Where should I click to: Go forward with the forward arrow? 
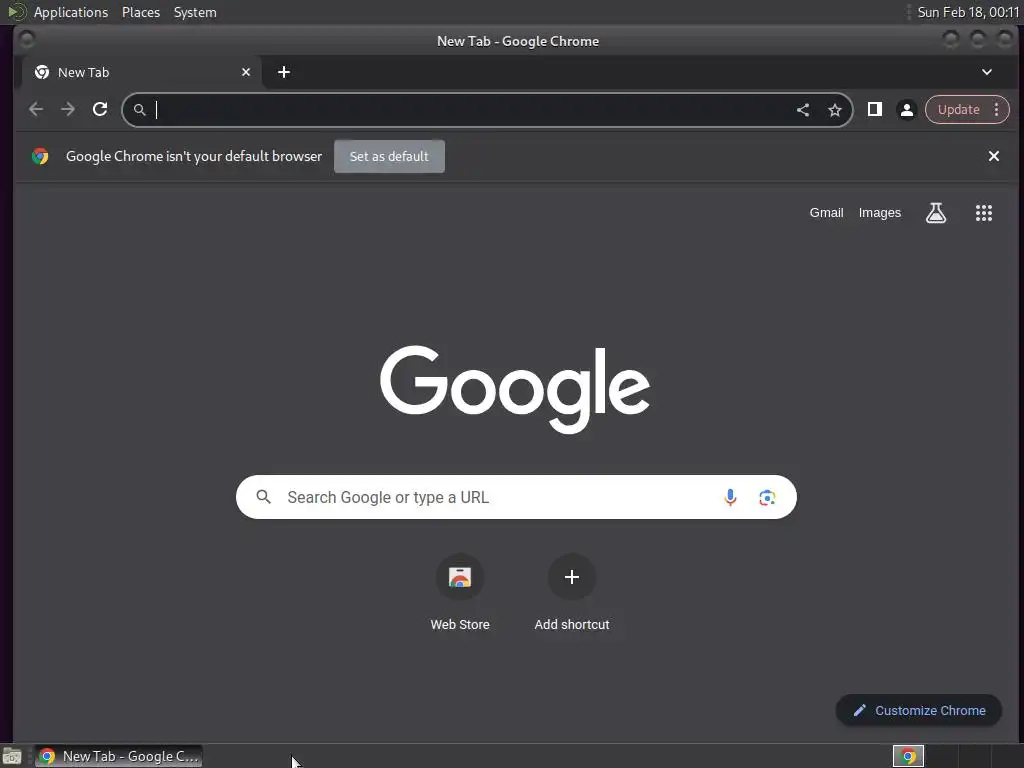(68, 110)
